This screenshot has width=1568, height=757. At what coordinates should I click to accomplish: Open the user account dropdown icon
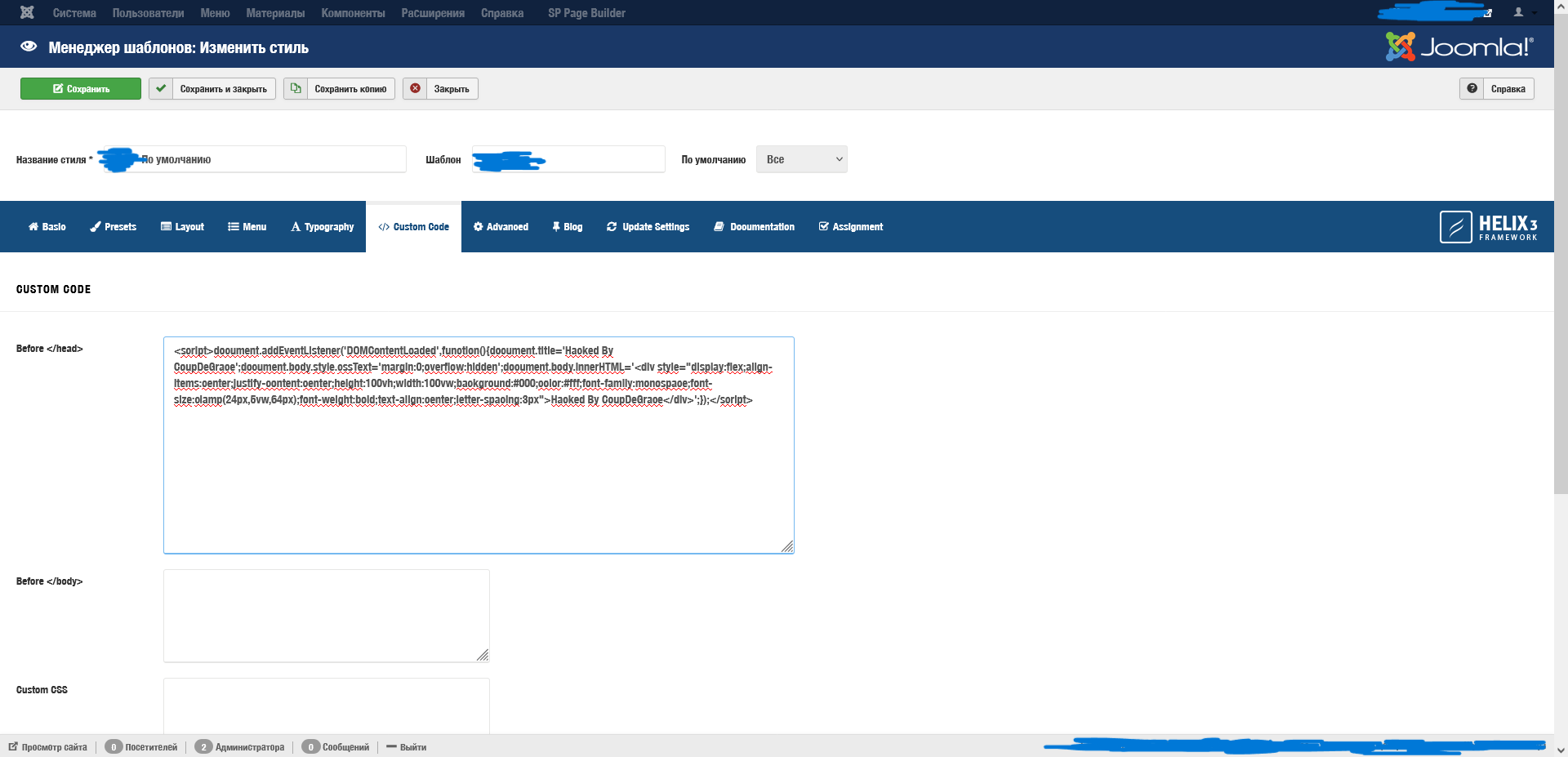(x=1524, y=12)
